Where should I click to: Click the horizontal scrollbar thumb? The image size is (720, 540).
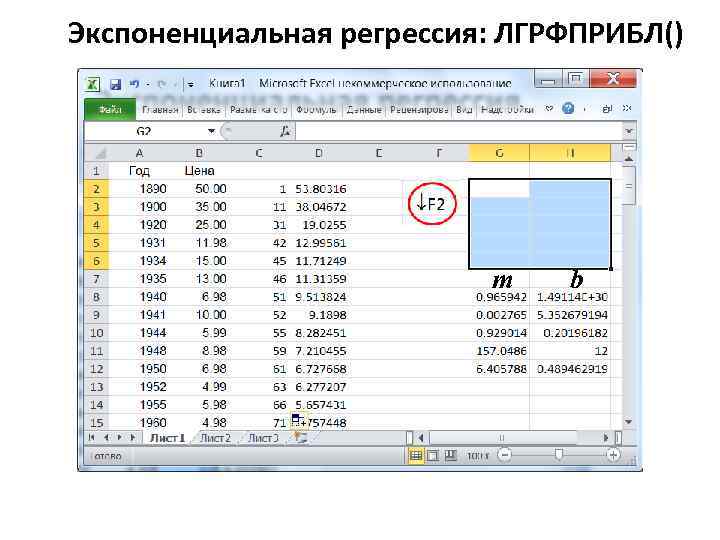tap(502, 438)
